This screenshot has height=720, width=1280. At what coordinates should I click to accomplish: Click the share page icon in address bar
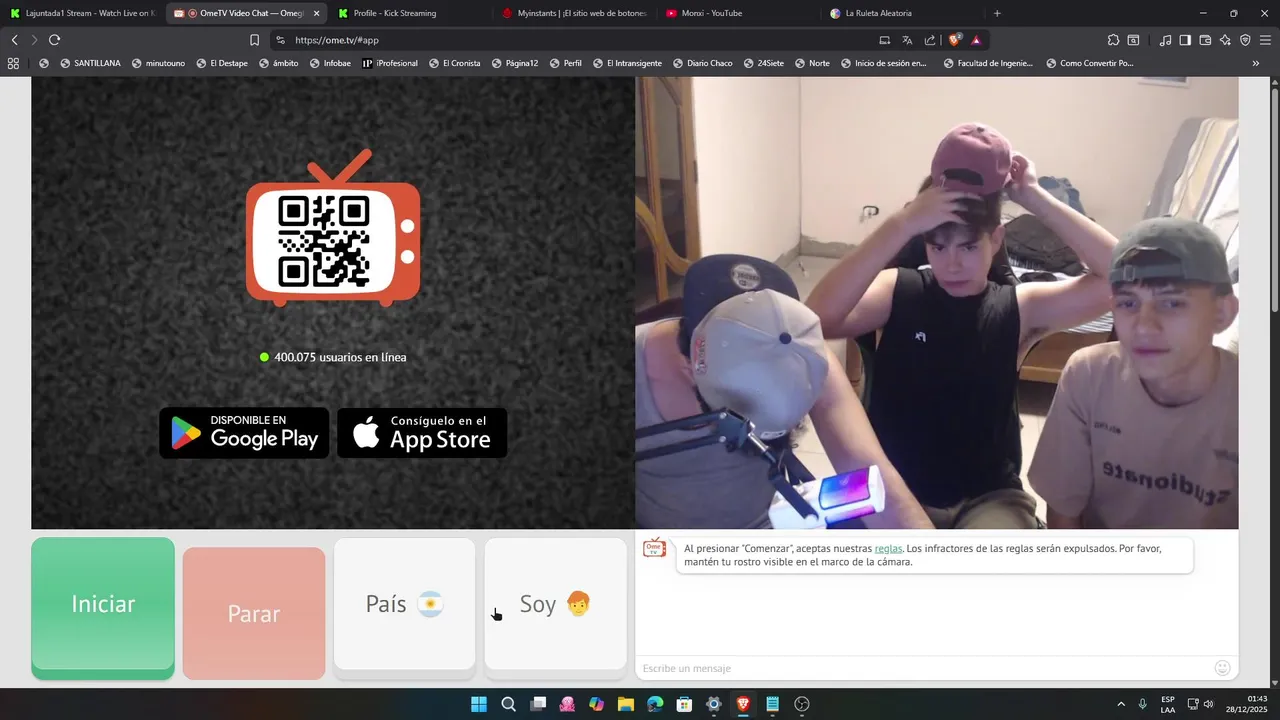930,40
